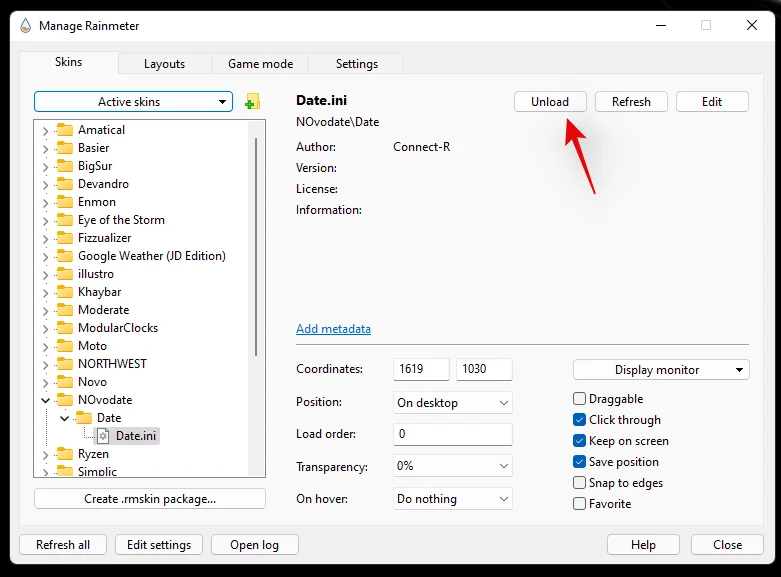
Task: Enable Snap to edges
Action: pyautogui.click(x=579, y=482)
